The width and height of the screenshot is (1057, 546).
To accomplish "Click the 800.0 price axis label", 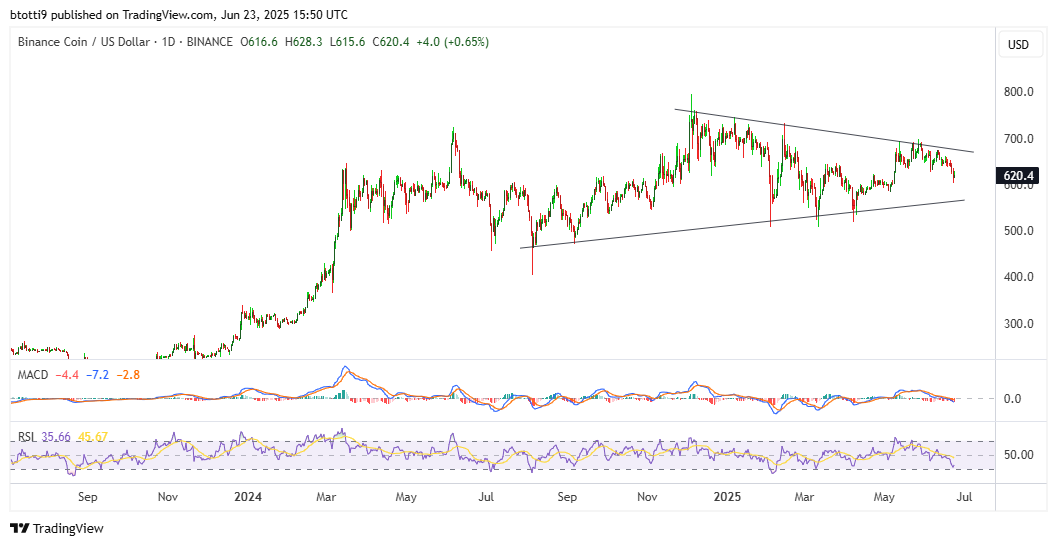I will [1018, 92].
